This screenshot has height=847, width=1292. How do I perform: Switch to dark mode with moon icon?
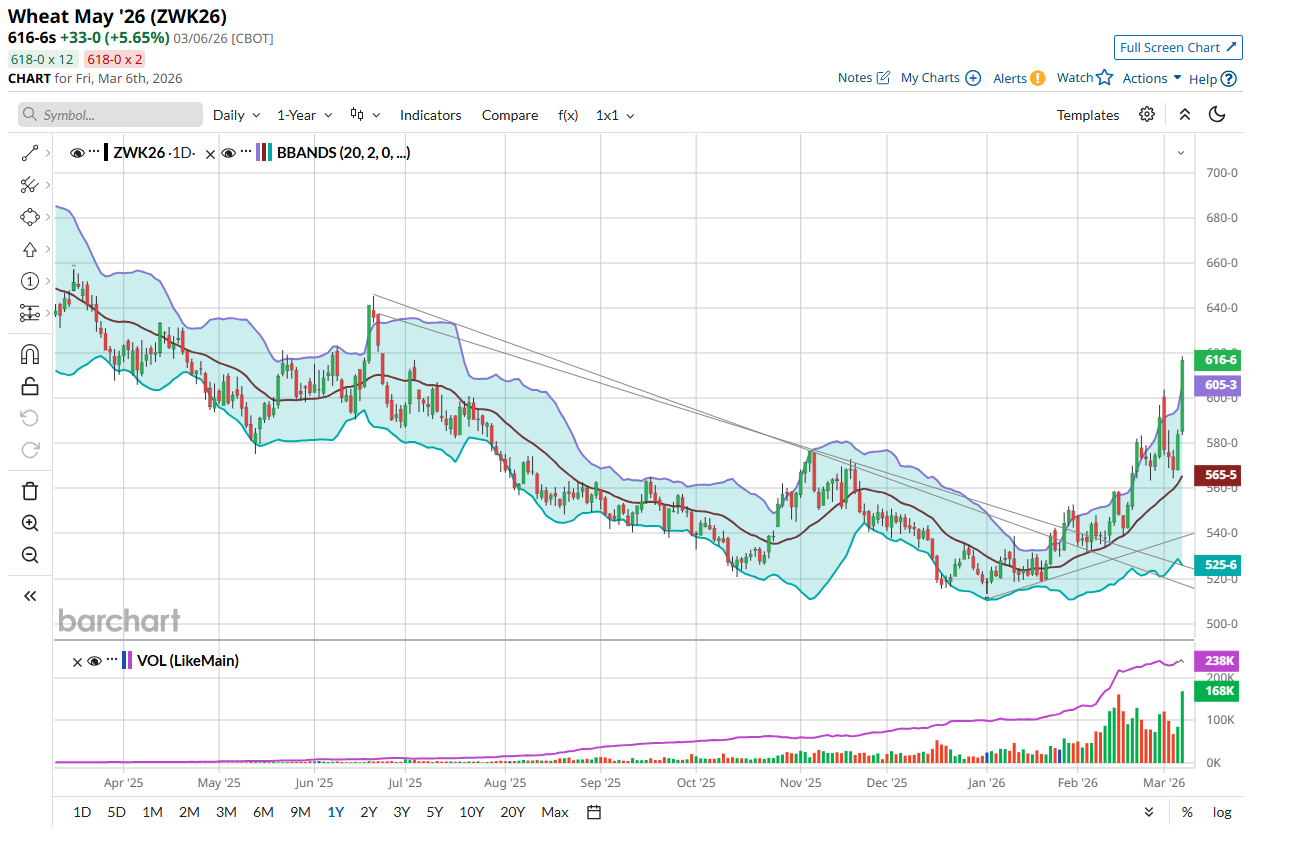[1217, 114]
